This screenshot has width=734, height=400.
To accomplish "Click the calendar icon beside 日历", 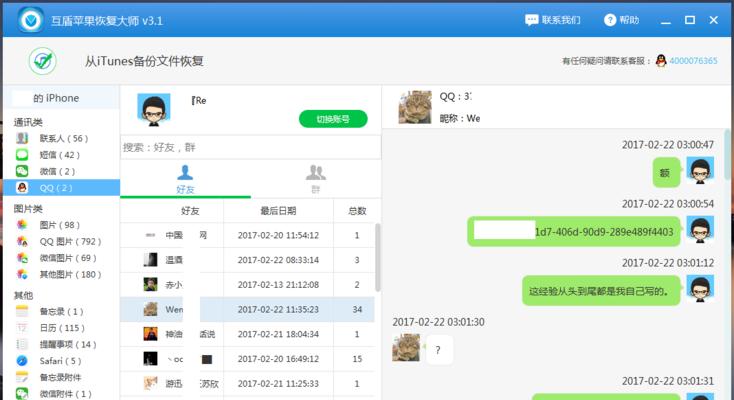I will [22, 328].
